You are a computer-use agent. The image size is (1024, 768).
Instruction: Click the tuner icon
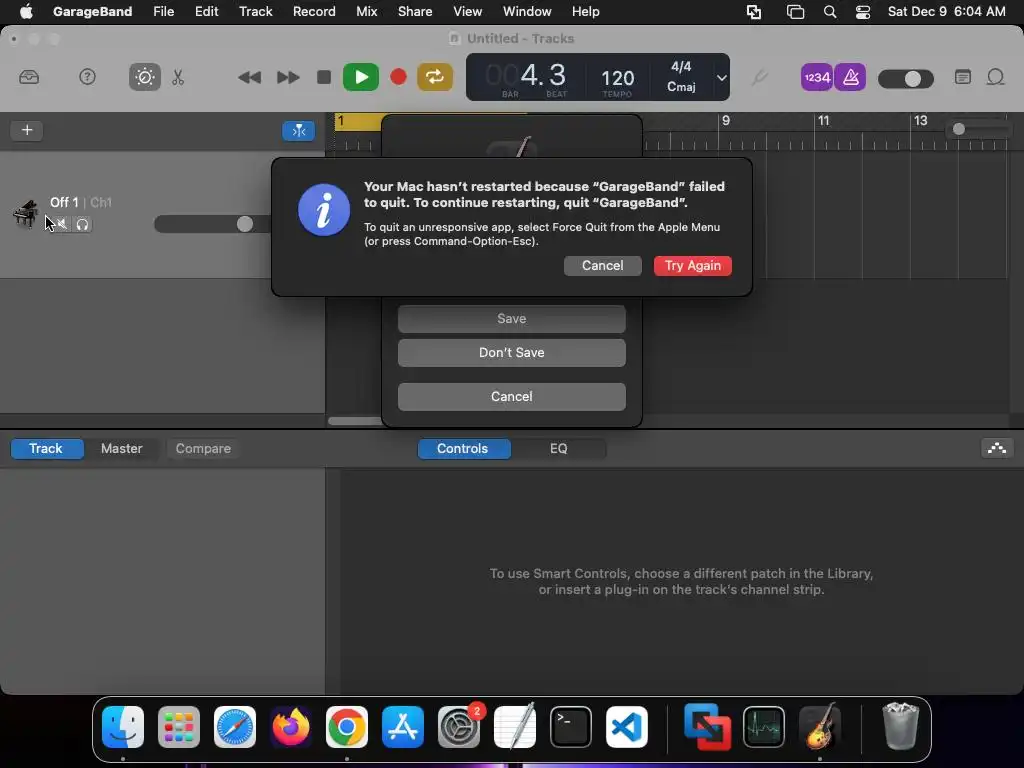pos(759,78)
